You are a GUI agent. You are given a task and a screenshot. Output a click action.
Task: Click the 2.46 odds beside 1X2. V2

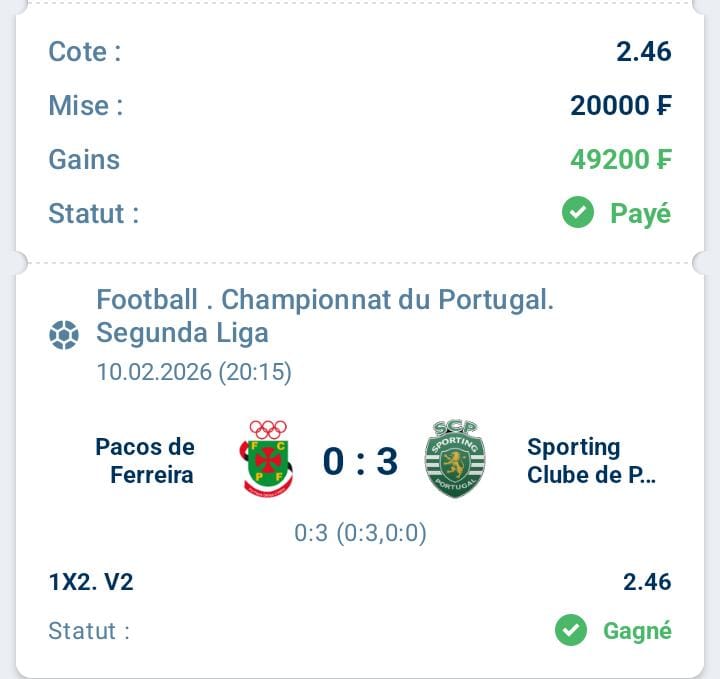click(x=646, y=582)
